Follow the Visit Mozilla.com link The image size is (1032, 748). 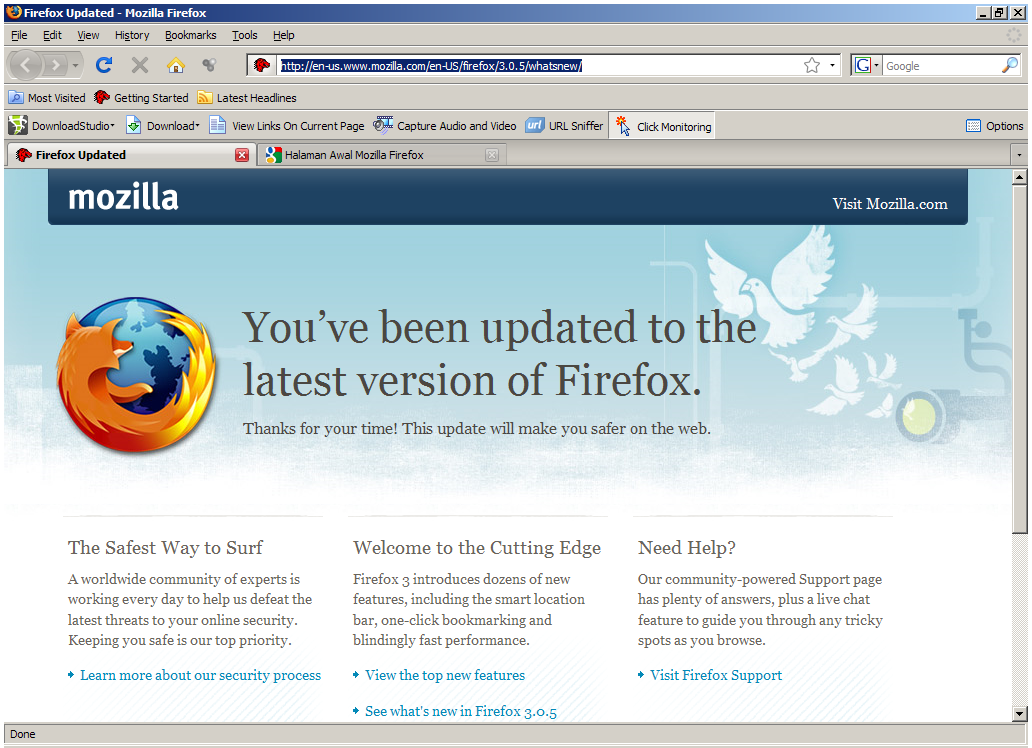coord(890,204)
